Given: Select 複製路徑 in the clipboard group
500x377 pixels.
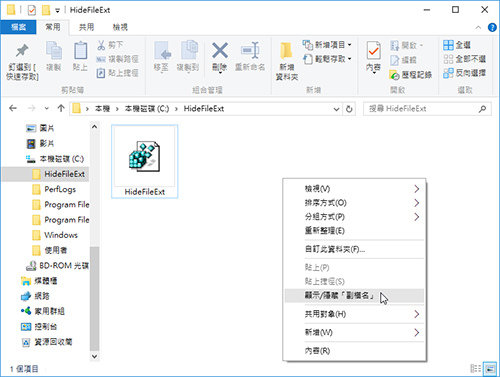Looking at the screenshot, I should tap(117, 59).
